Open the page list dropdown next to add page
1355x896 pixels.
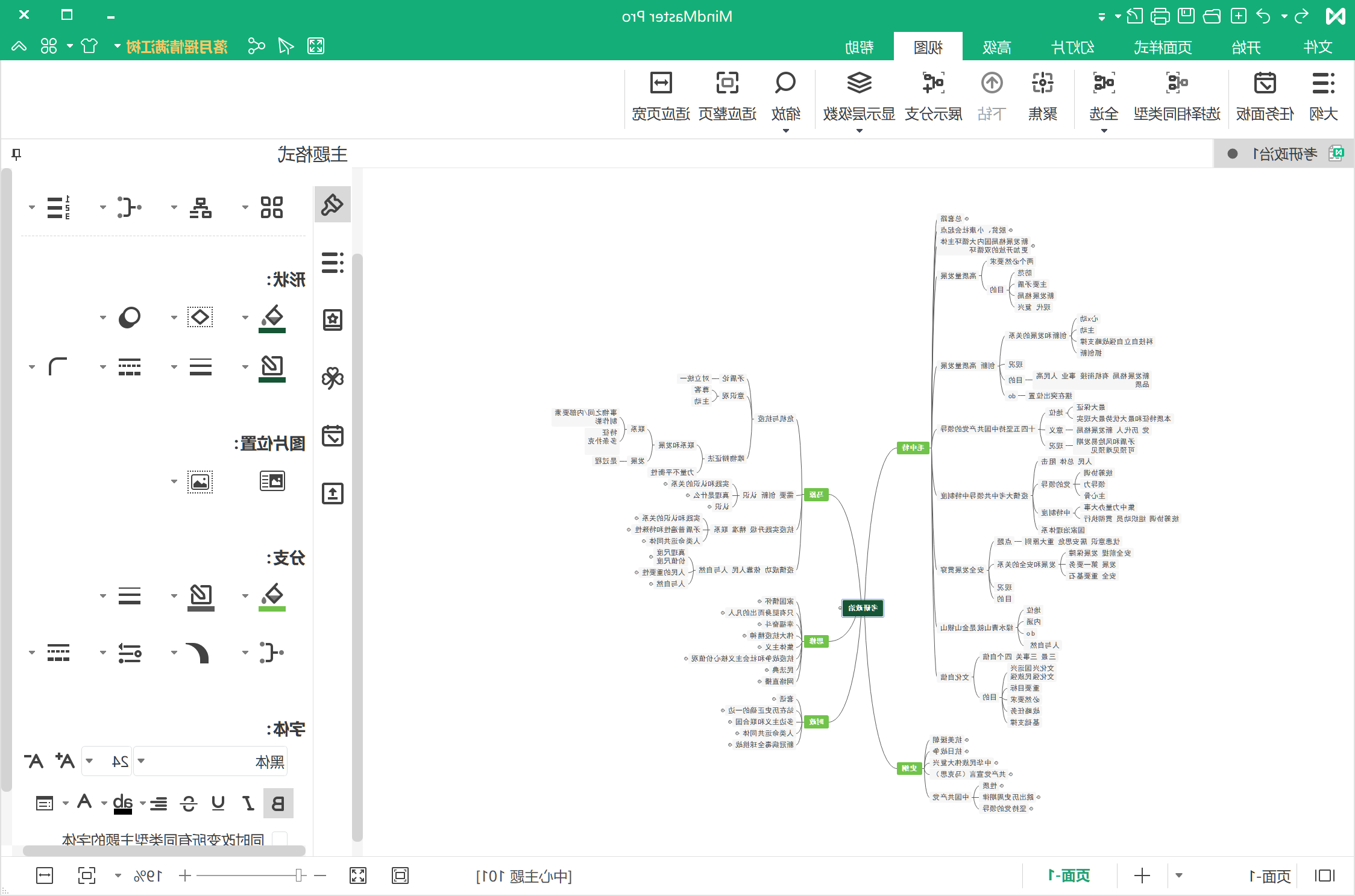click(1179, 876)
